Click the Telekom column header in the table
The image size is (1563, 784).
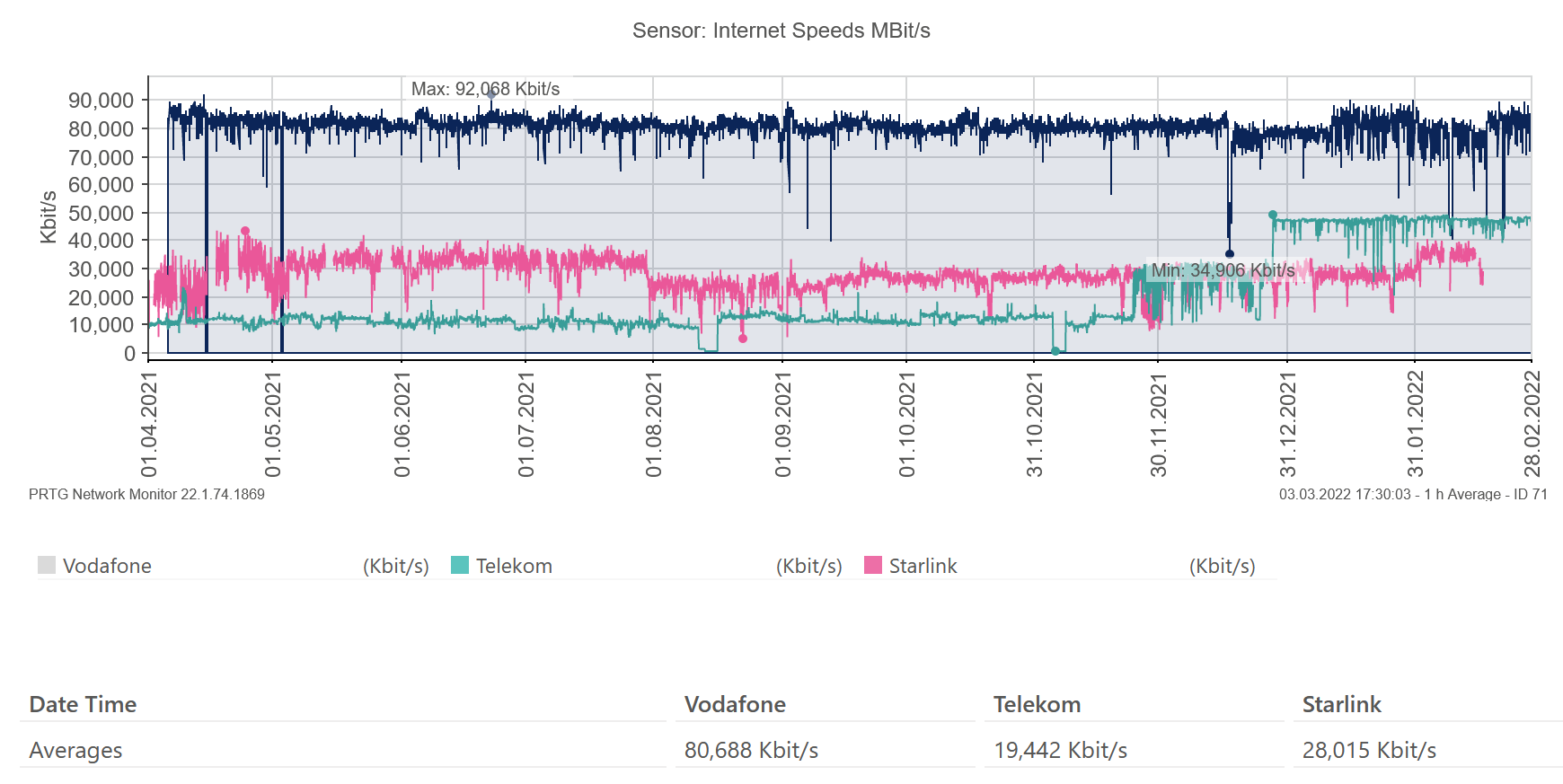pos(1037,704)
